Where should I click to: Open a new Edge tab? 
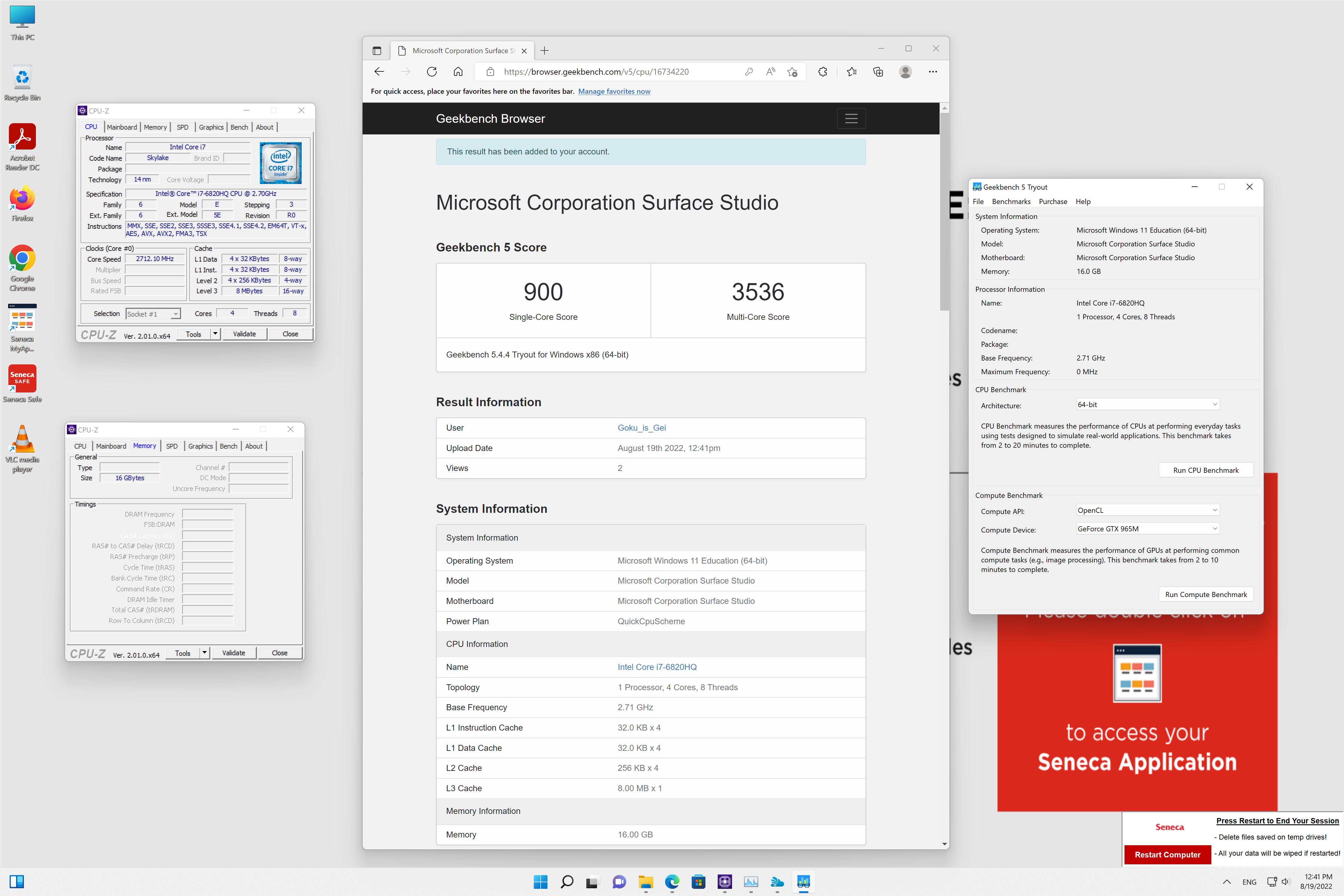544,51
